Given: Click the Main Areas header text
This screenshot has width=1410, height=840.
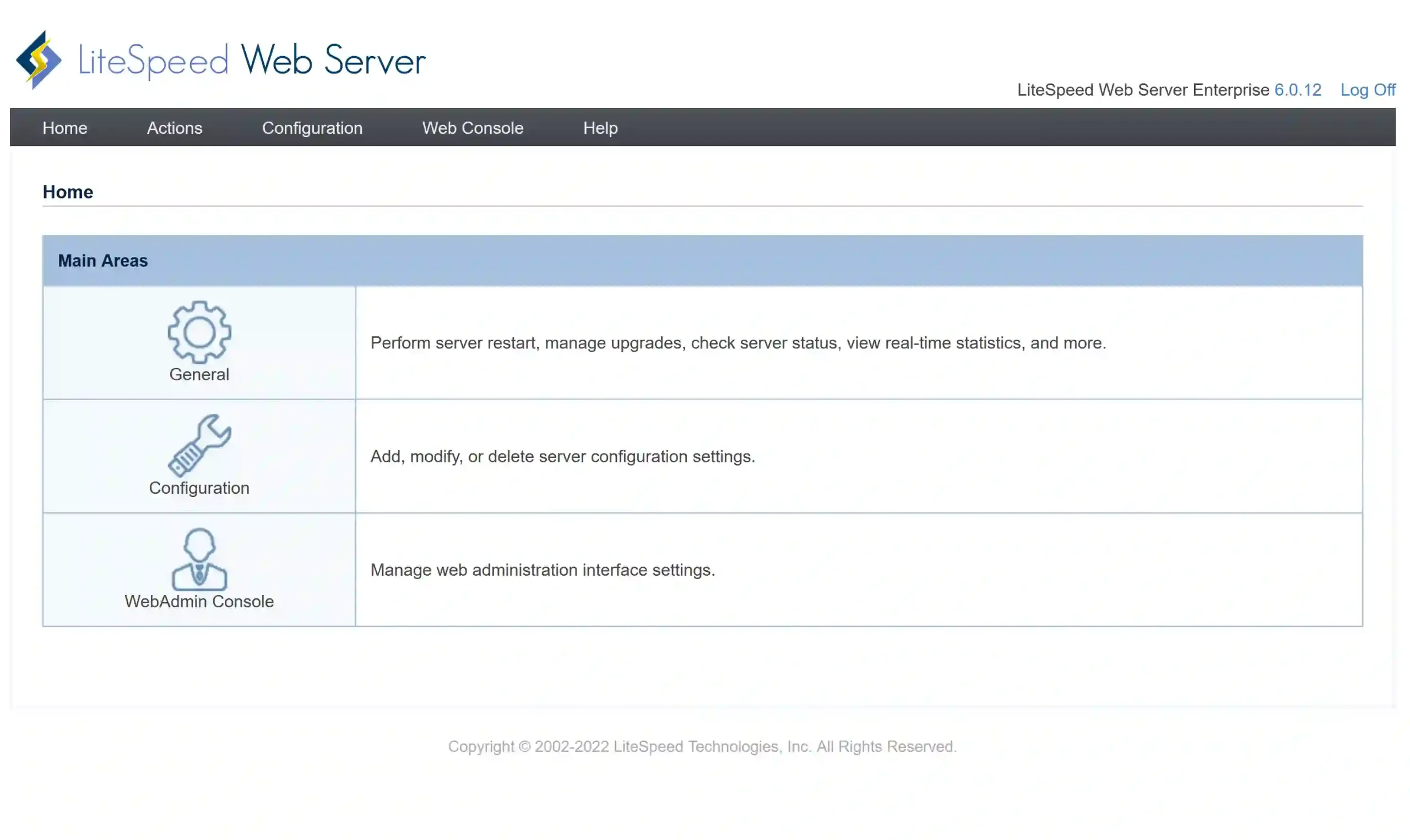Looking at the screenshot, I should coord(103,261).
